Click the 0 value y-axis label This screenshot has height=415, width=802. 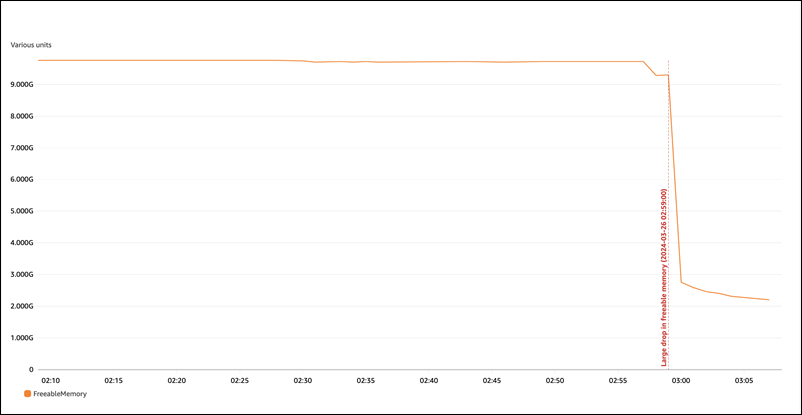[x=31, y=370]
